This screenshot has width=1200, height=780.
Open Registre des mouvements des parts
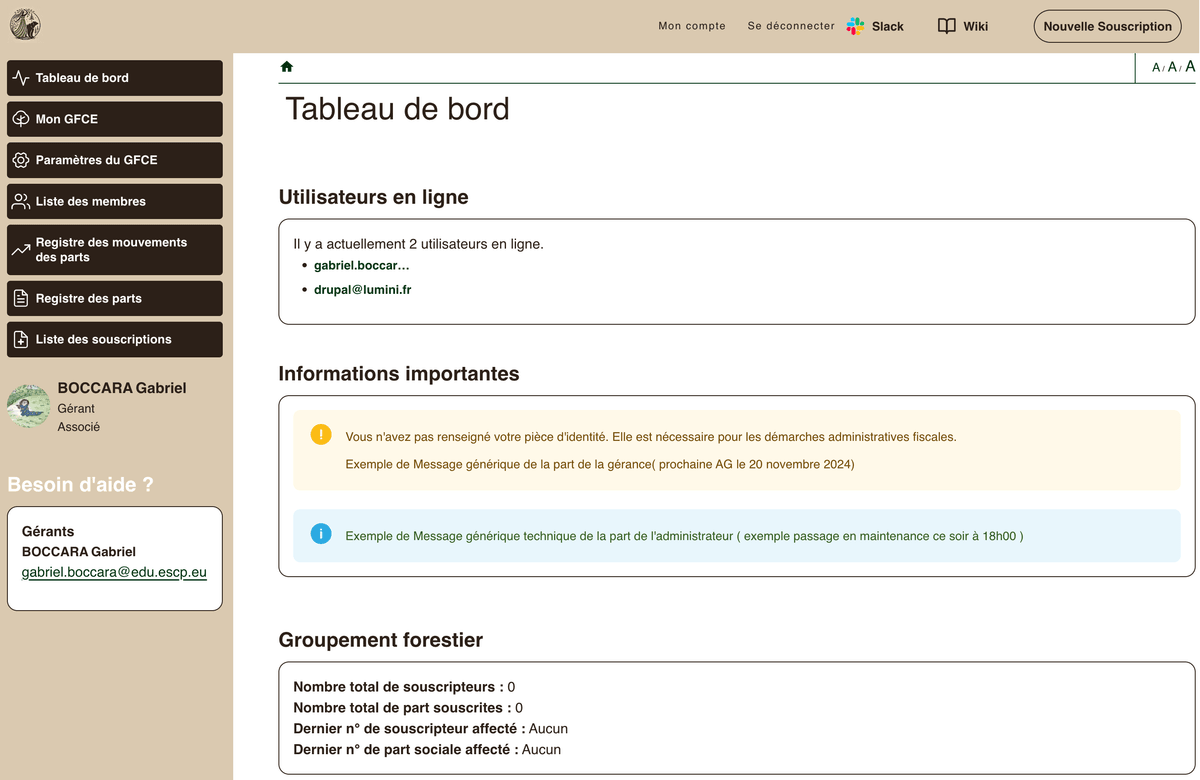[x=114, y=250]
